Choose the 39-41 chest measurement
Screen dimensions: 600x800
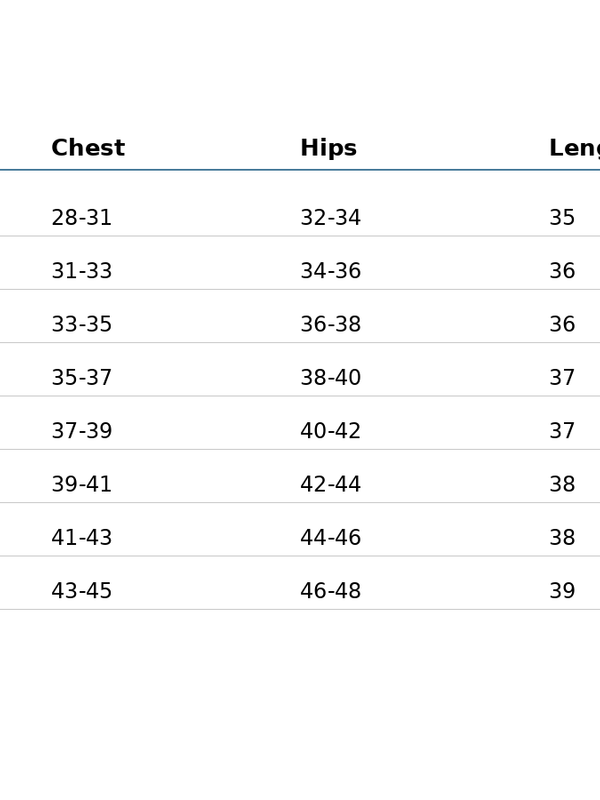click(81, 485)
